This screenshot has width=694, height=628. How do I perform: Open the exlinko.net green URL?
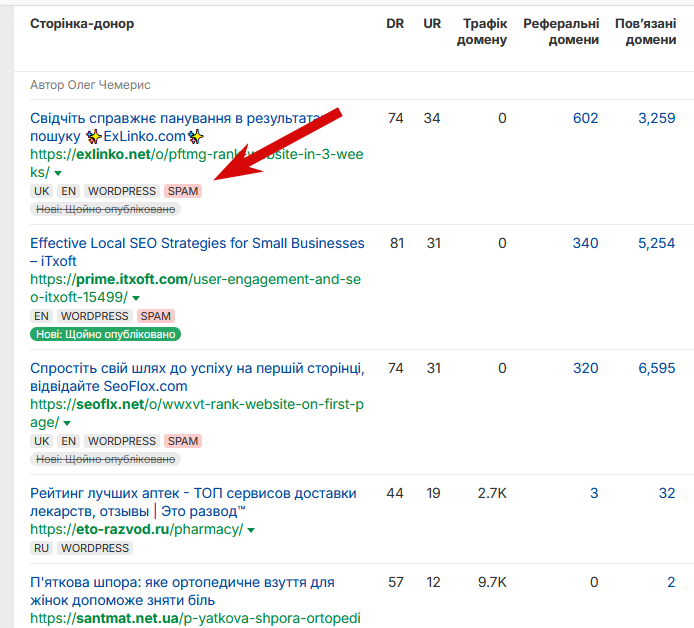[x=197, y=163]
